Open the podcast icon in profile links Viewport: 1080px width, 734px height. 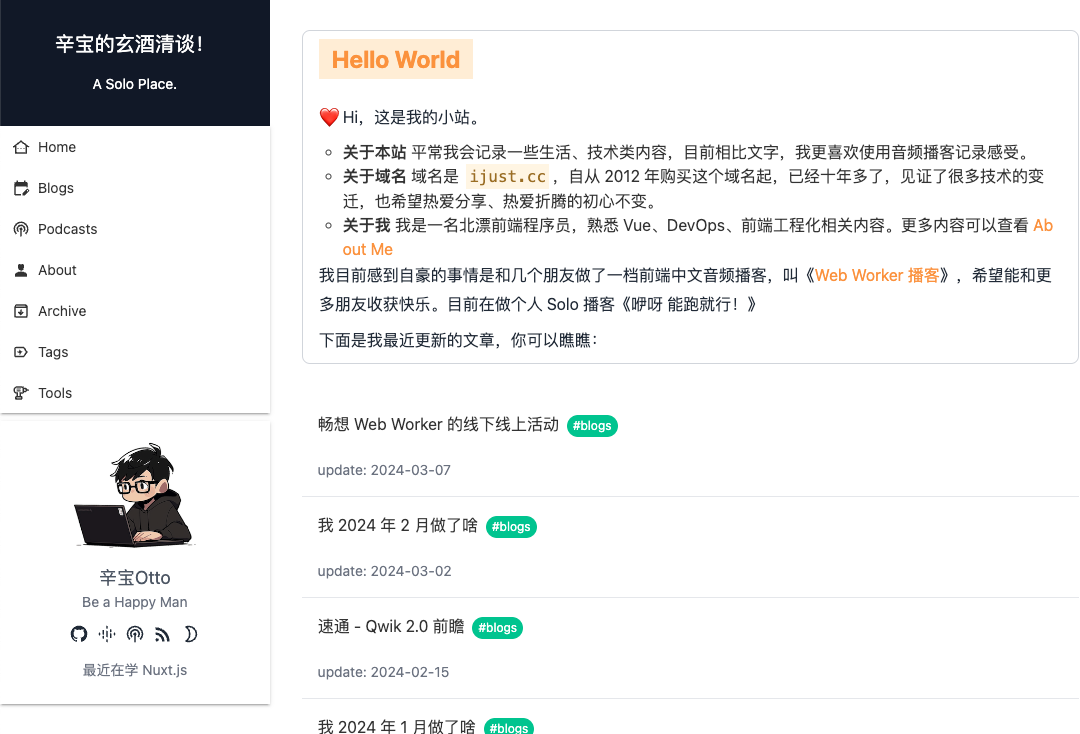pos(135,634)
